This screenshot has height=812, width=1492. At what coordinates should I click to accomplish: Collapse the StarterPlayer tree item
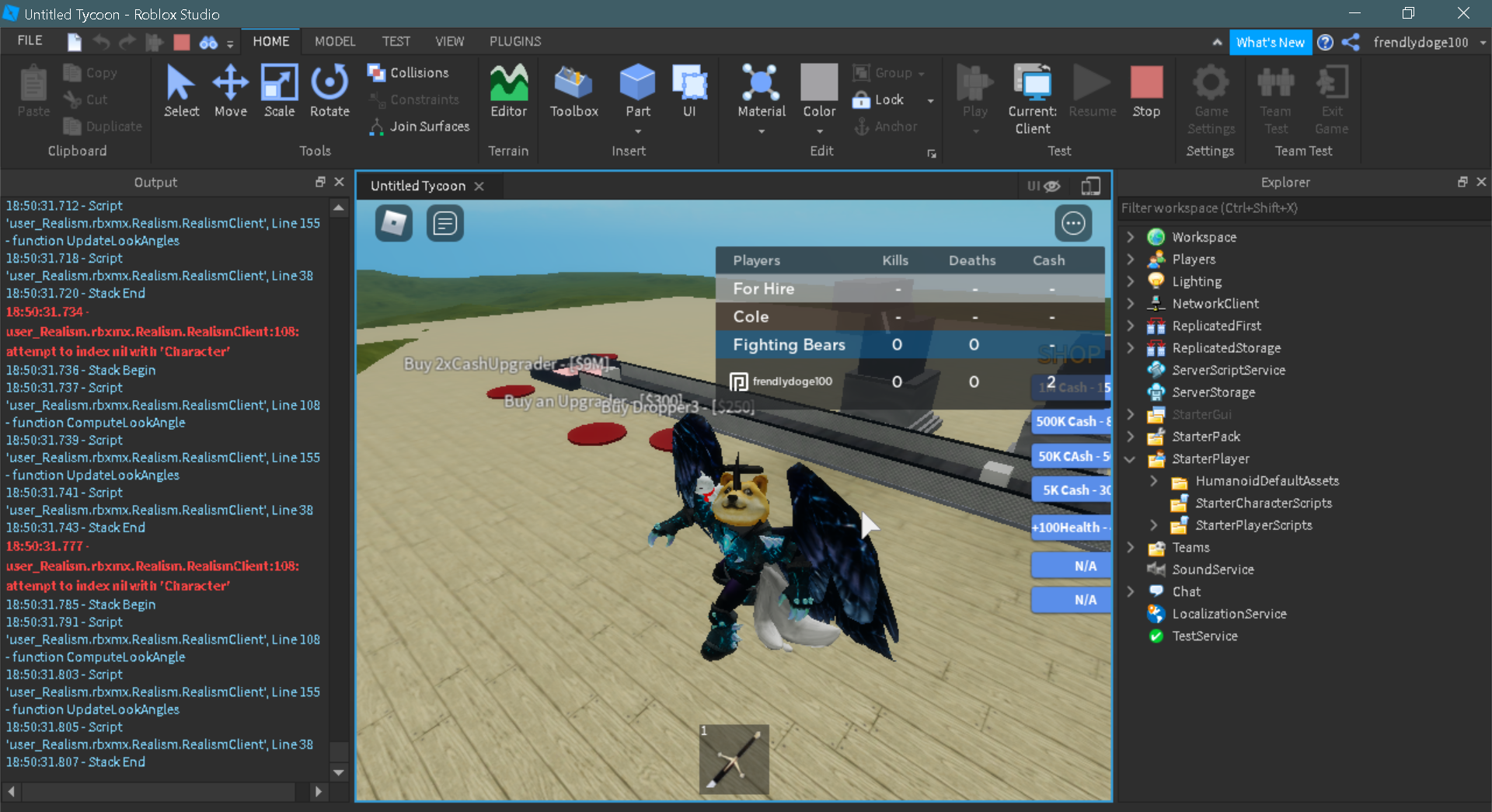(1131, 459)
